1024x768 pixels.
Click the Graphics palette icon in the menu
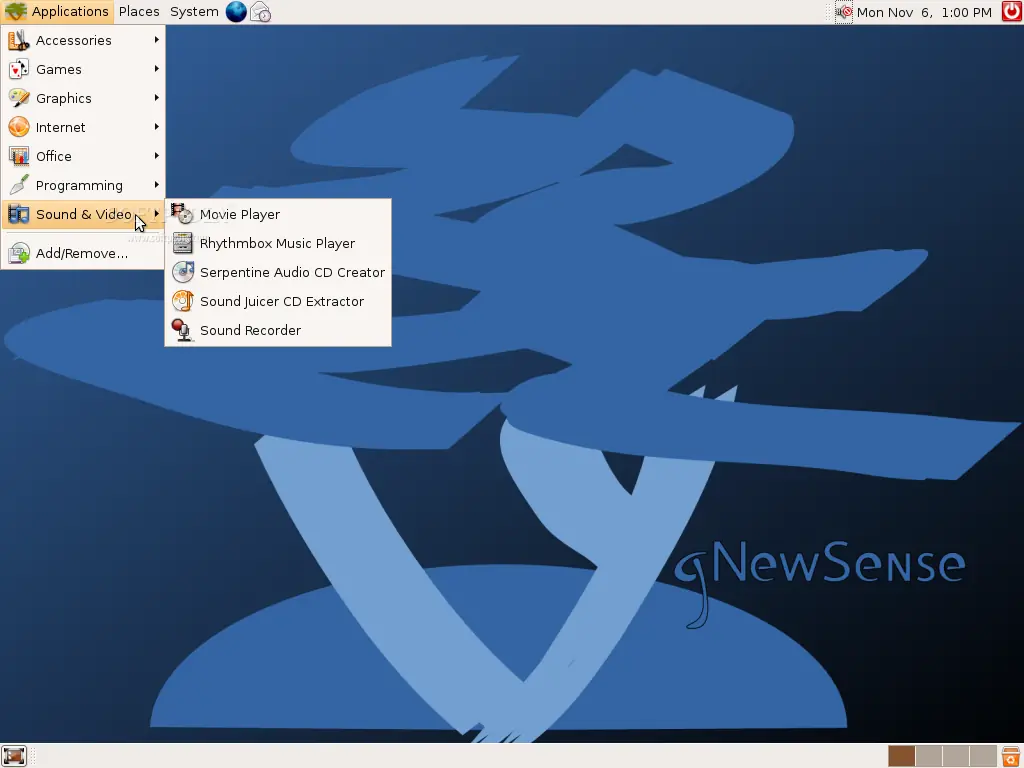click(x=18, y=98)
